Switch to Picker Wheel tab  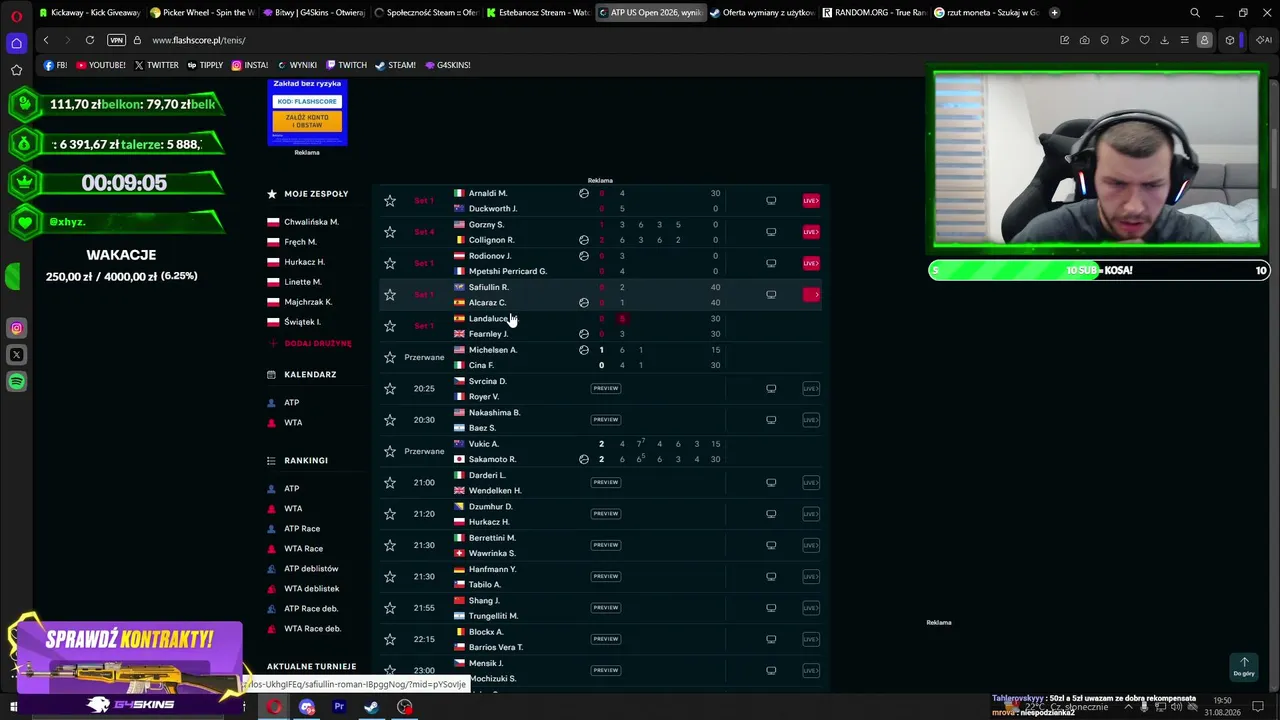pyautogui.click(x=203, y=13)
